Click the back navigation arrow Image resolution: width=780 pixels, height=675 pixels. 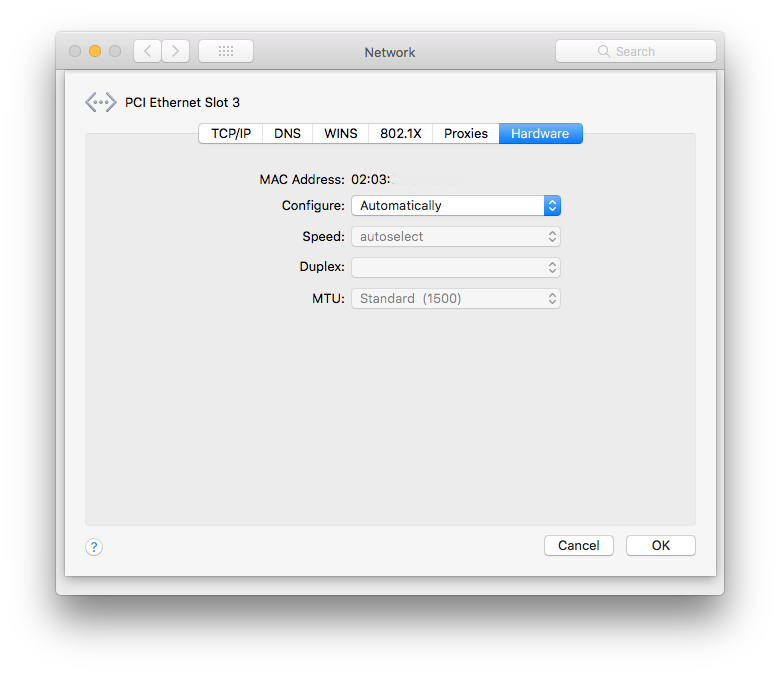(147, 51)
